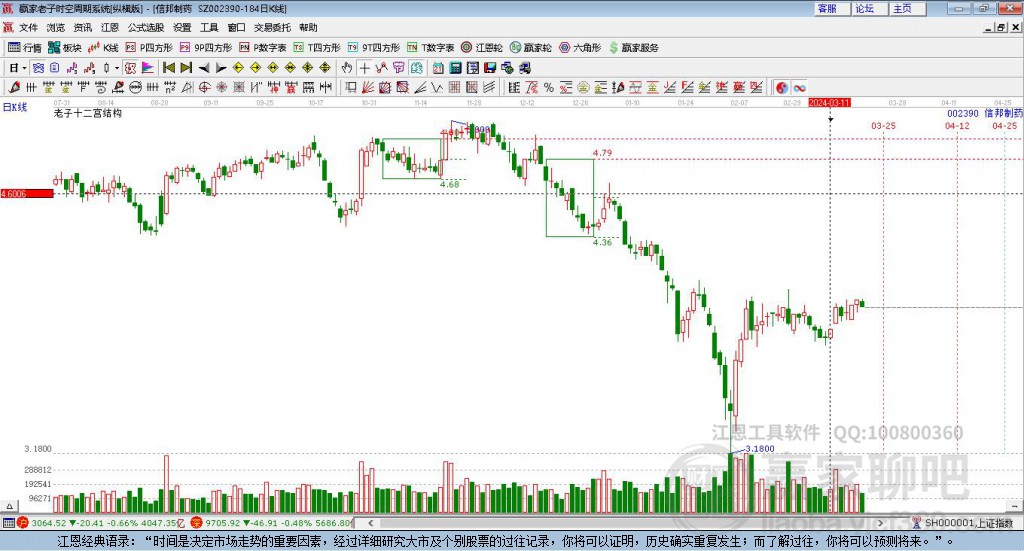Viewport: 1024px width, 551px height.
Task: Click the 日K线 chart label
Action: (x=15, y=108)
